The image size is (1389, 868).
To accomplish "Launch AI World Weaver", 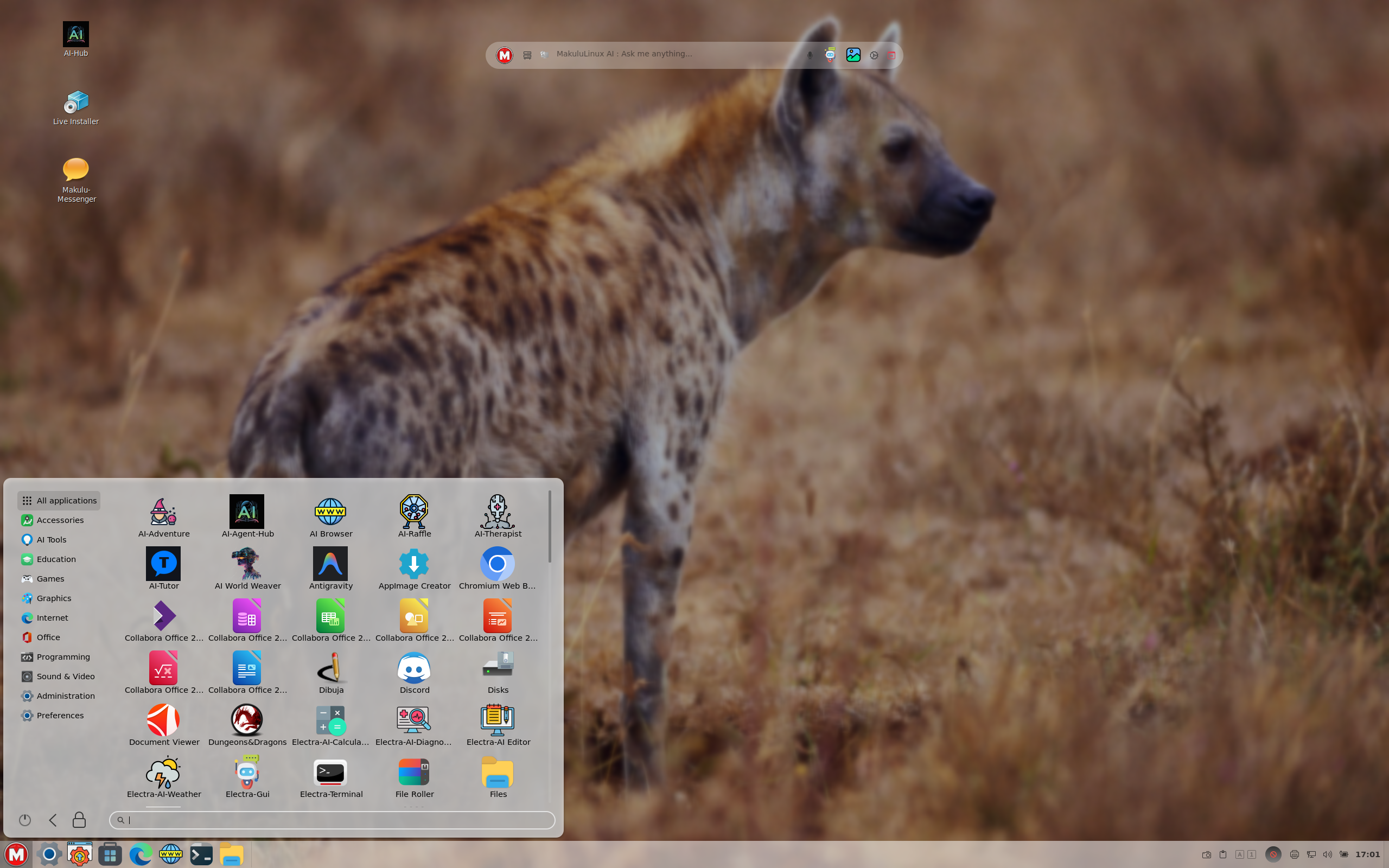I will [247, 569].
